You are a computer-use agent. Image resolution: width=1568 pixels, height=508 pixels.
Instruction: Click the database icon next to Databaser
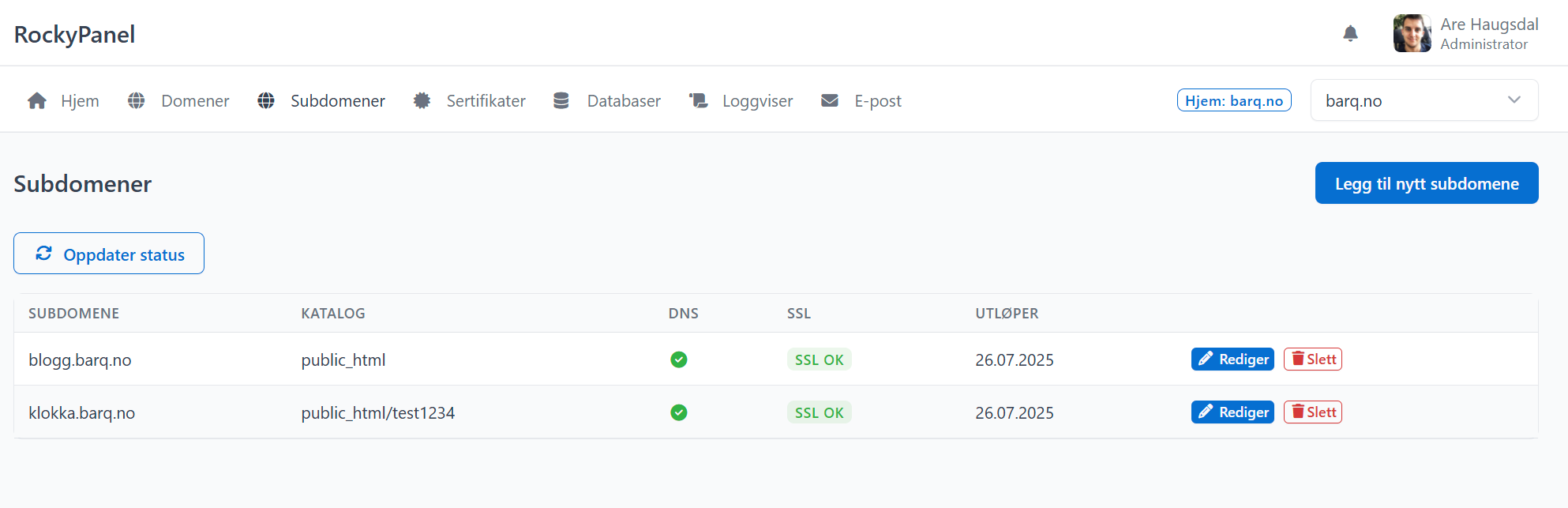(x=561, y=101)
